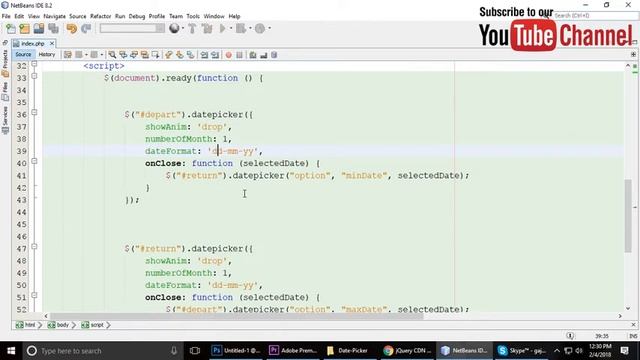Click the Shift Line Left icon
This screenshot has width=640, height=360.
point(204,55)
